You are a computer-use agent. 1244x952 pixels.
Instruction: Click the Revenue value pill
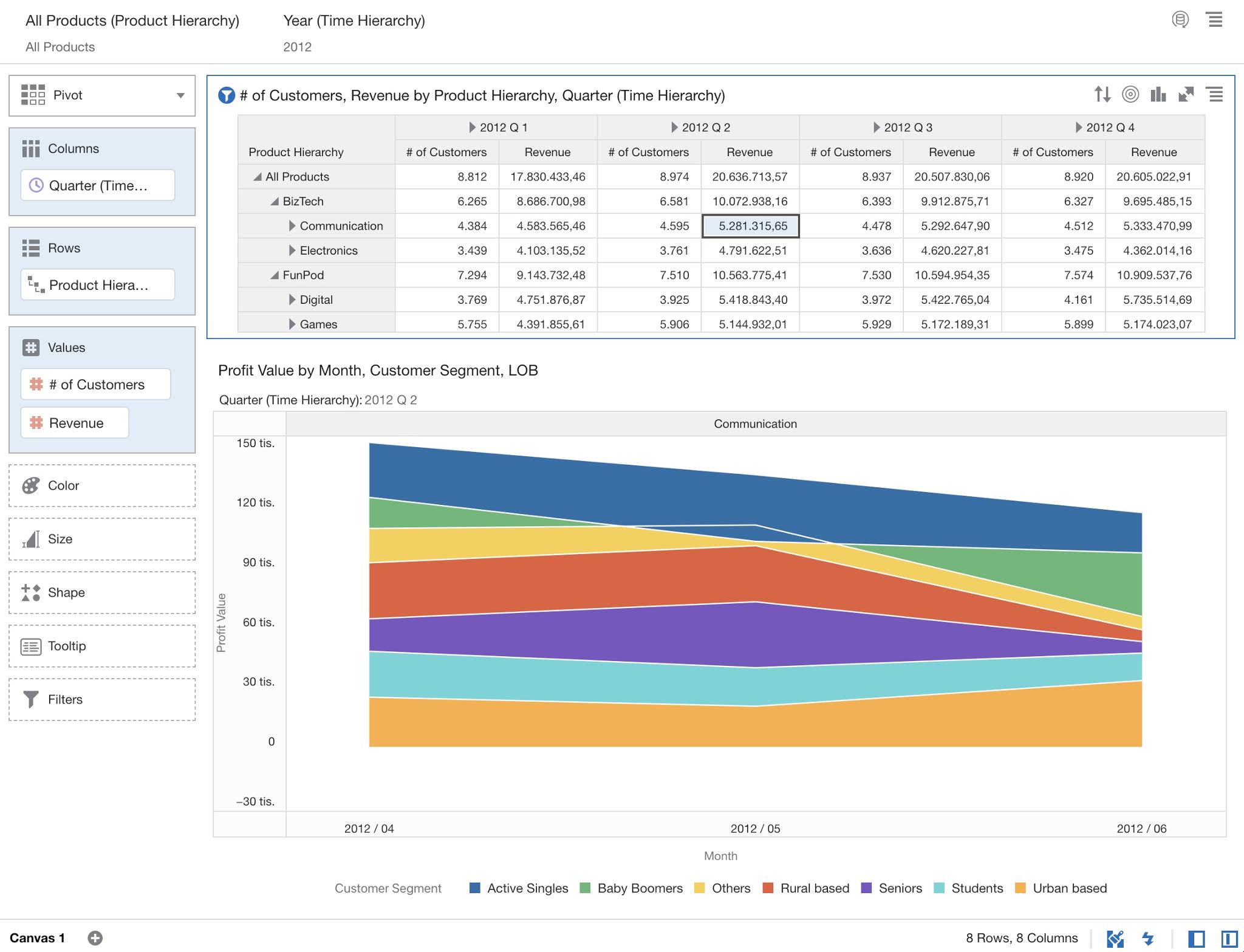click(75, 423)
